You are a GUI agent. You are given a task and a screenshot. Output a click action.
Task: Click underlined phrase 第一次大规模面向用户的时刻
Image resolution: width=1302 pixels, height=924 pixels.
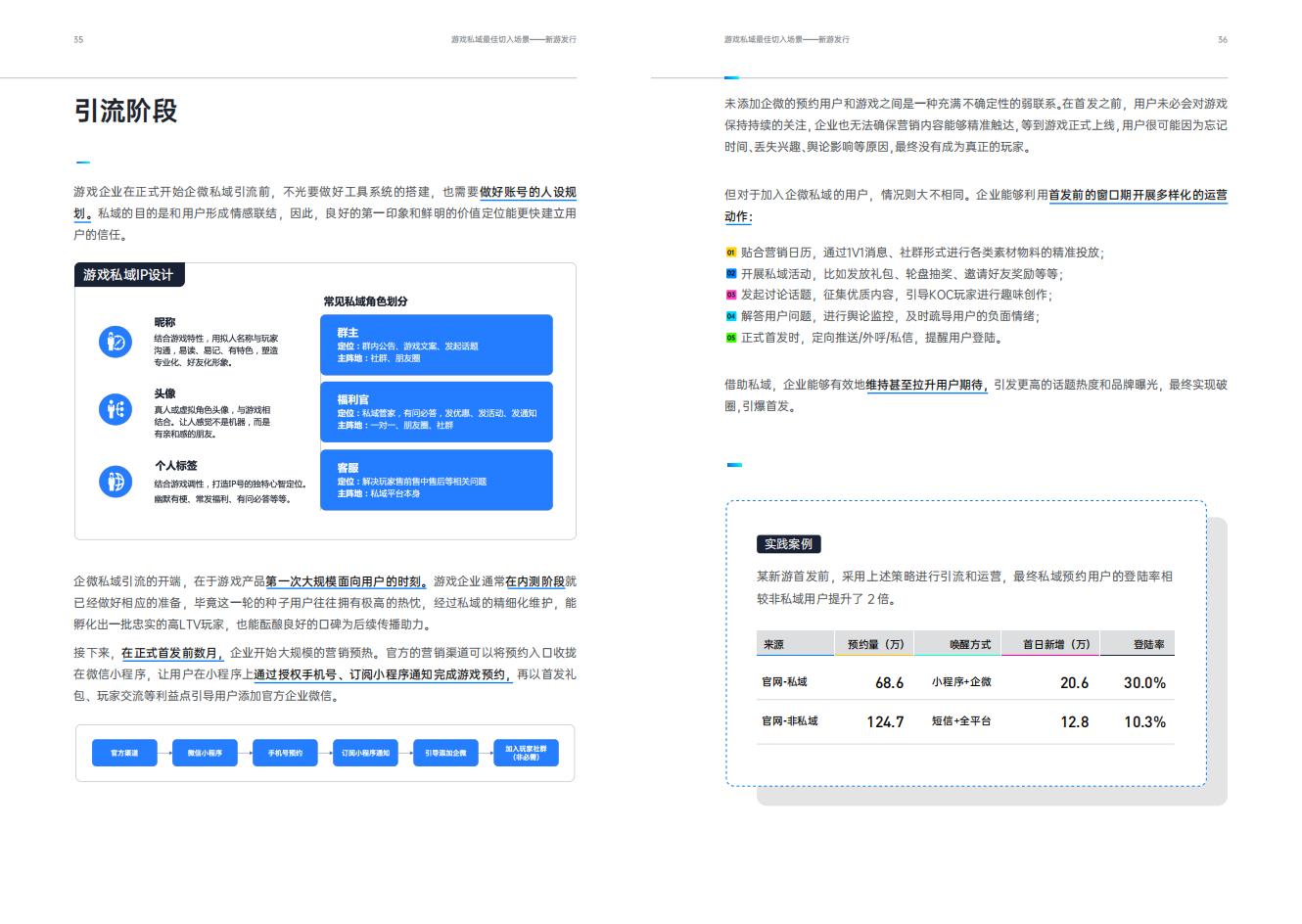coord(347,581)
